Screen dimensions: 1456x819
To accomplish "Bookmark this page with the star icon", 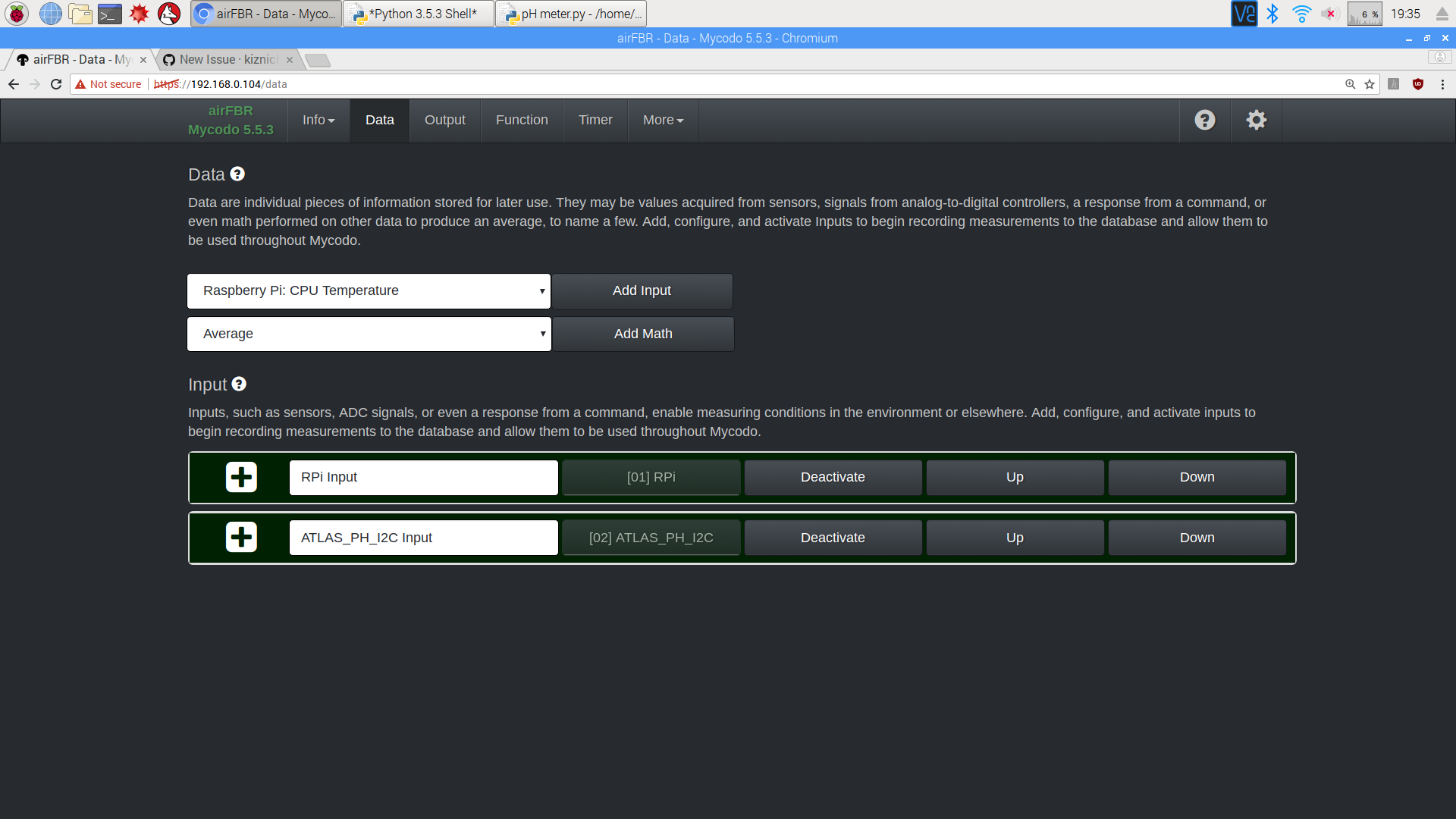I will point(1370,84).
